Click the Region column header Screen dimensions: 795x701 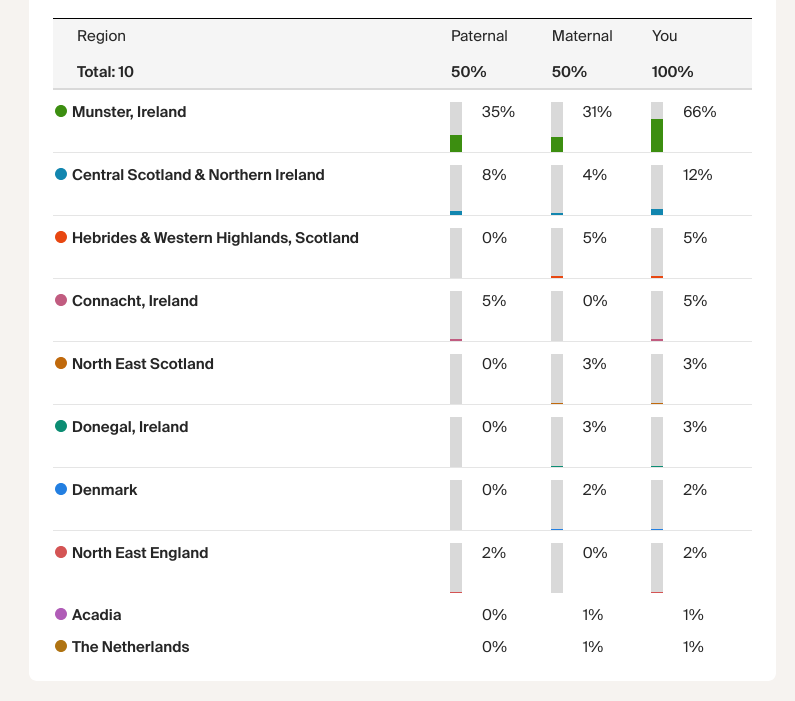coord(101,36)
